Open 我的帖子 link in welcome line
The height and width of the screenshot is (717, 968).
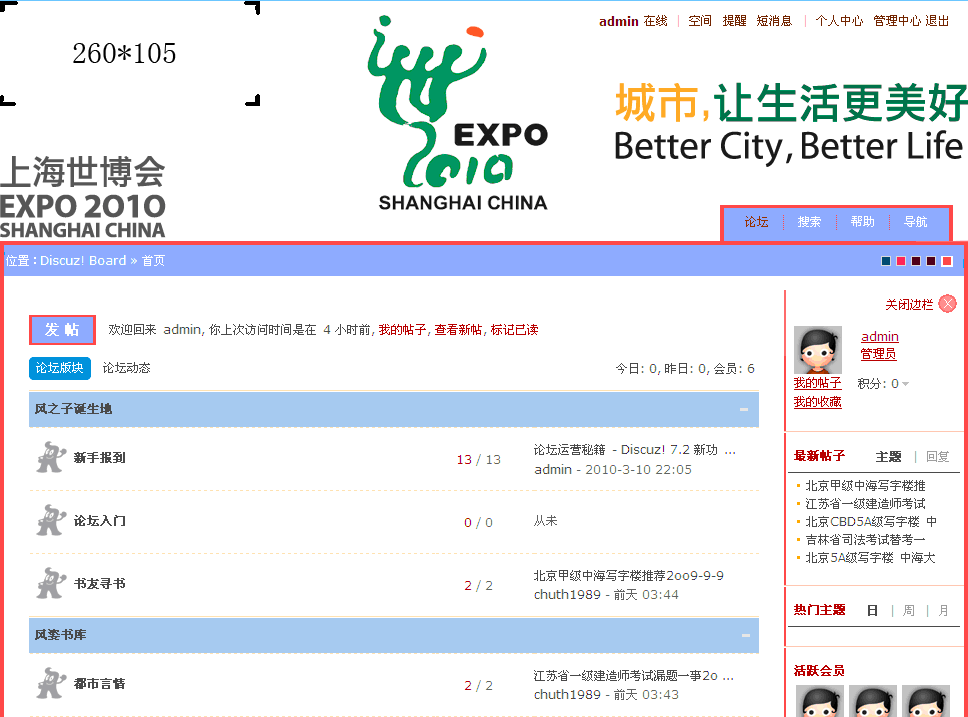[x=402, y=330]
